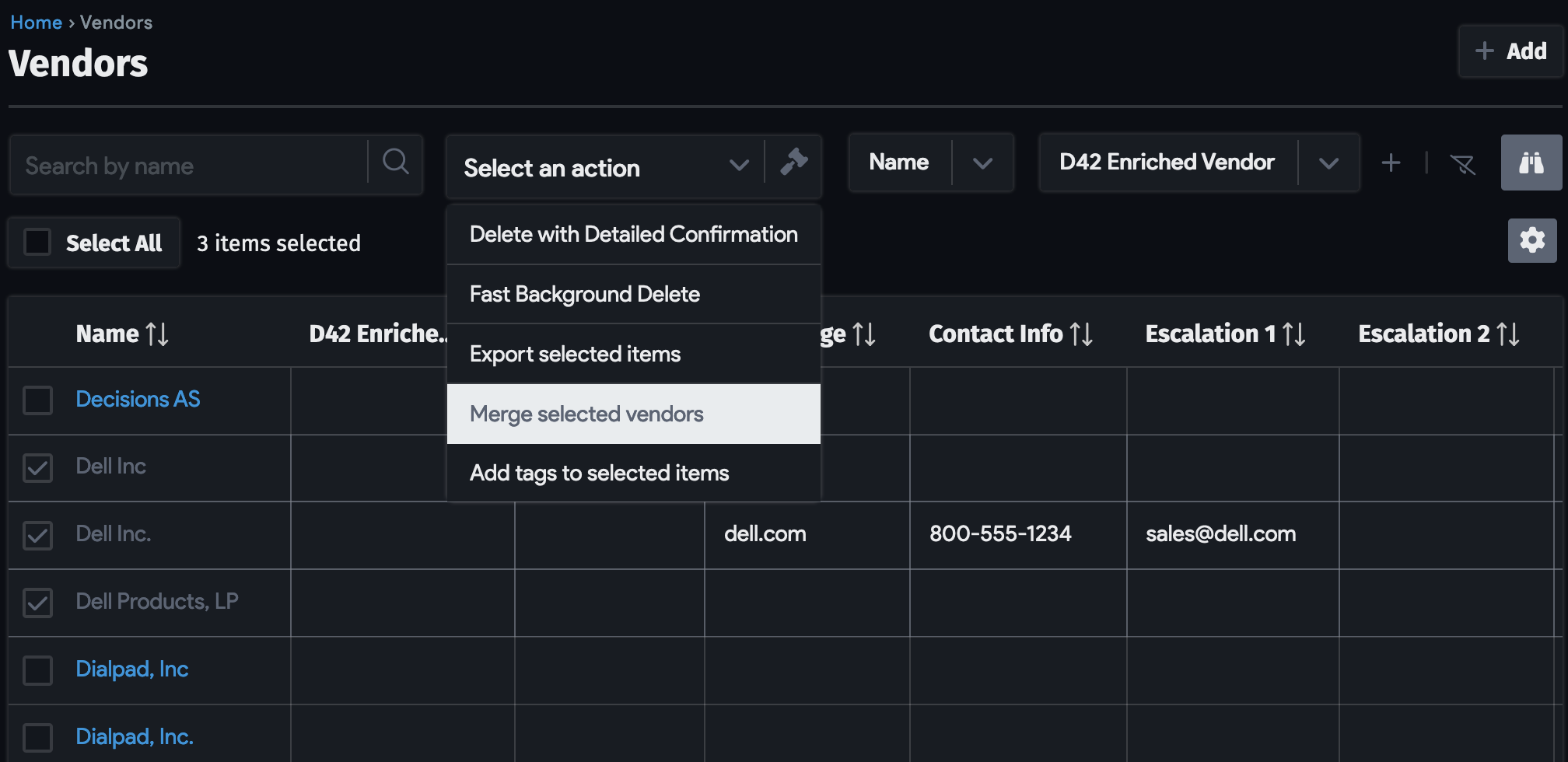Select the clear-filter icon near the filters
This screenshot has height=762, width=1568.
(1463, 165)
